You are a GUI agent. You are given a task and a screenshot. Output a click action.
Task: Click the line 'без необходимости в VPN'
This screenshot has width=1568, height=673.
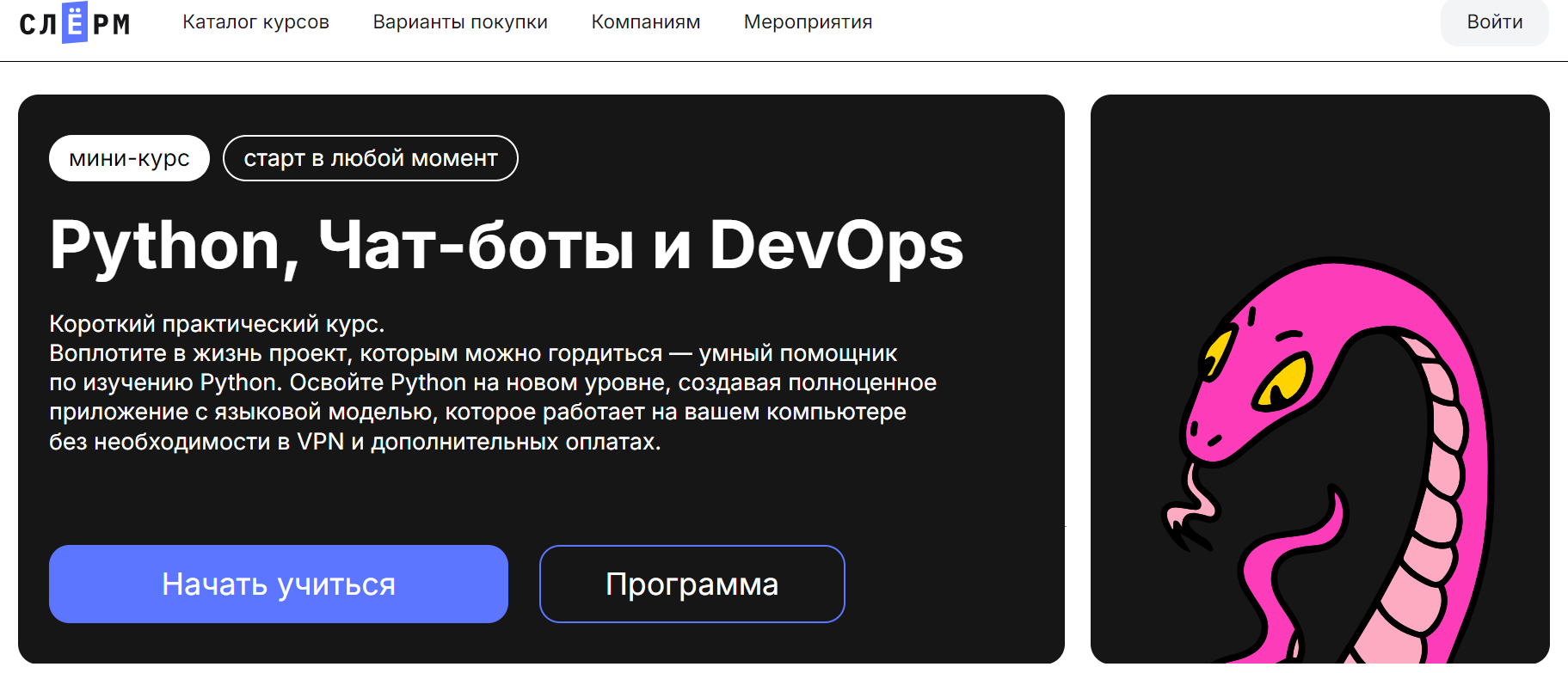tap(354, 442)
